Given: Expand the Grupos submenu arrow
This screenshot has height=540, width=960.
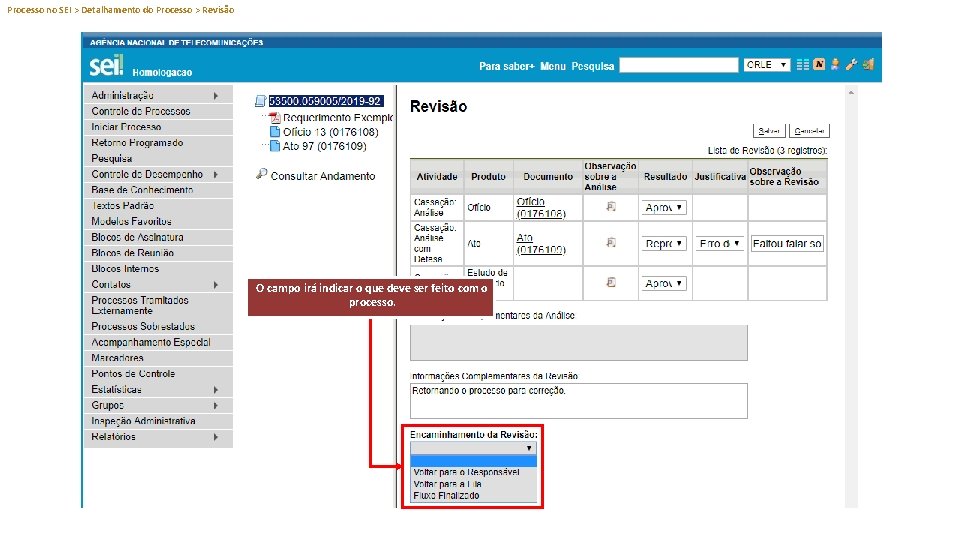Looking at the screenshot, I should [x=216, y=405].
